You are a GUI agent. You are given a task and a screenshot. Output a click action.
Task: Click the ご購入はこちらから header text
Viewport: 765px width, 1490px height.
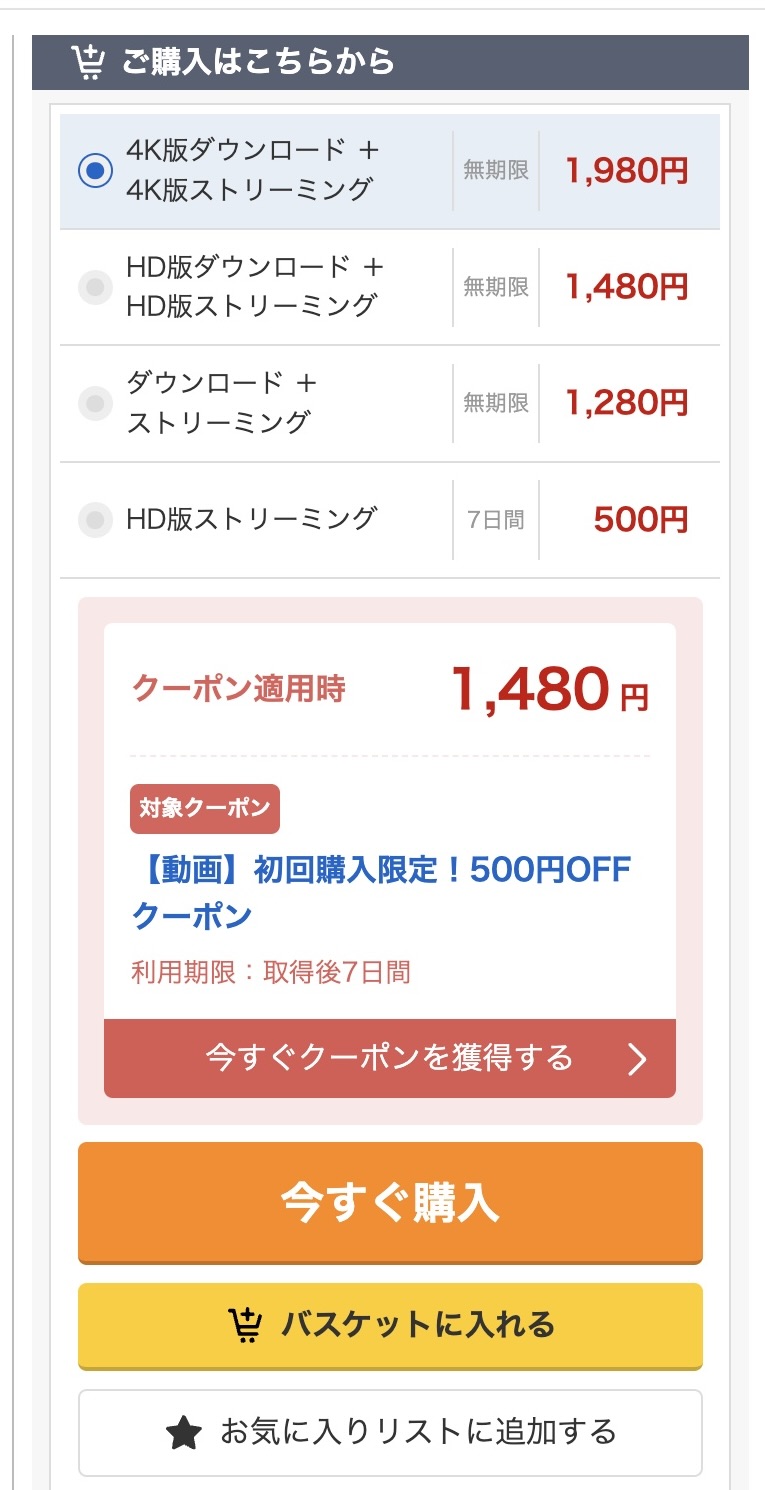pyautogui.click(x=258, y=62)
